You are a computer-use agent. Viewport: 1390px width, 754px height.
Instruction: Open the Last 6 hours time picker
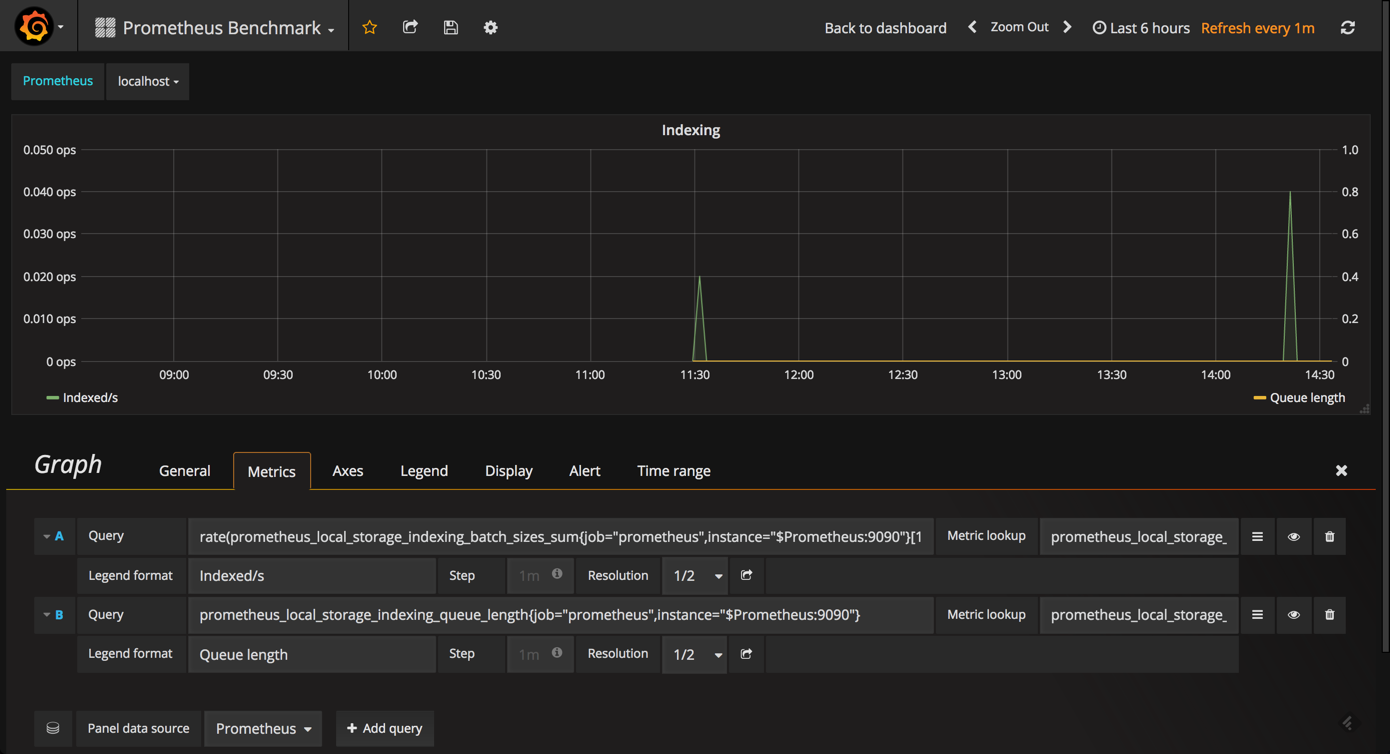[x=1141, y=27]
